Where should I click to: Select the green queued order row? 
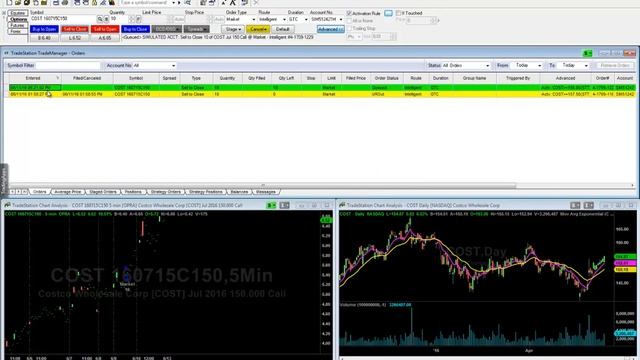322,88
